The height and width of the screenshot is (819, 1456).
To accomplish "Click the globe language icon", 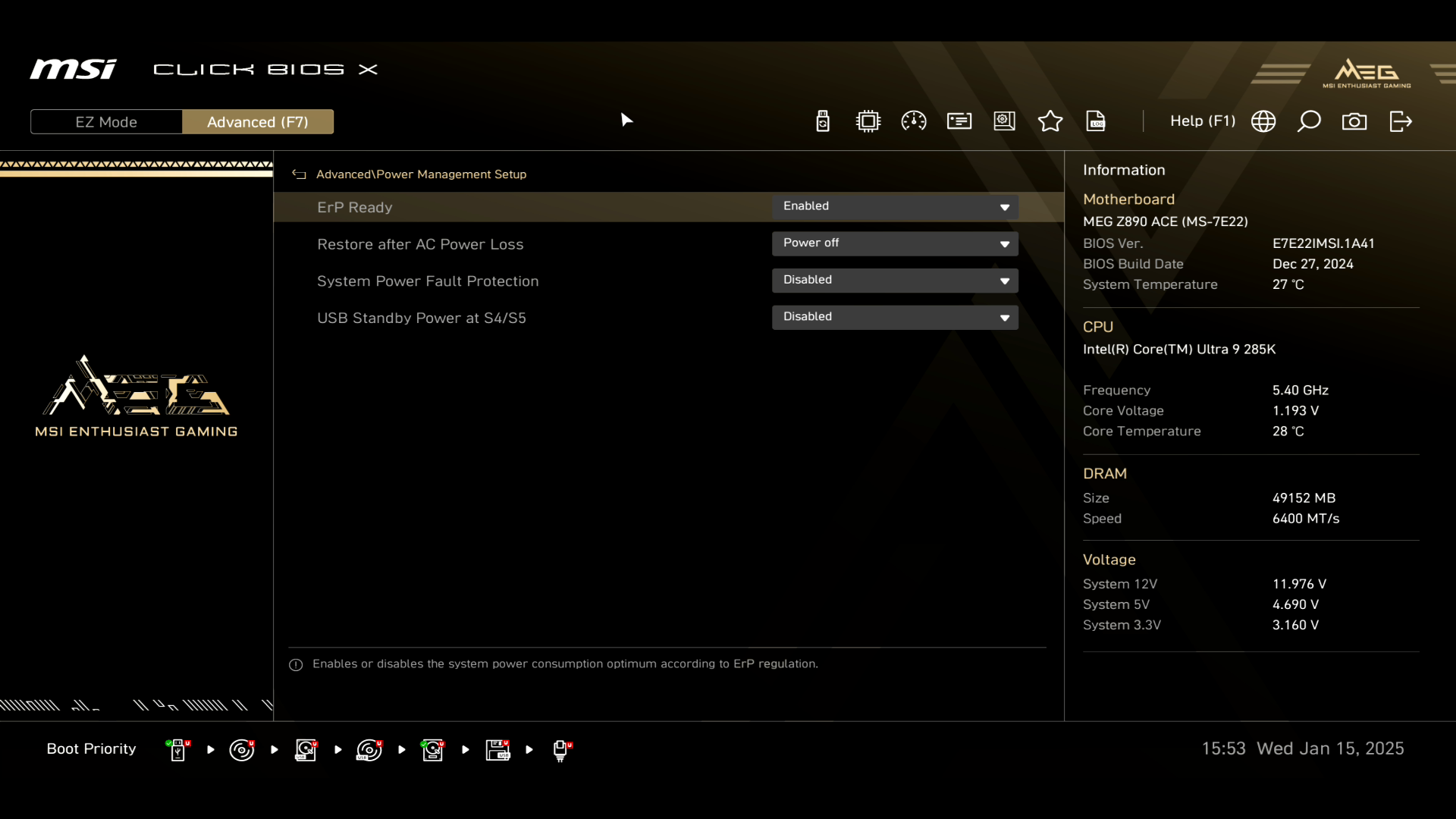I will [1263, 121].
